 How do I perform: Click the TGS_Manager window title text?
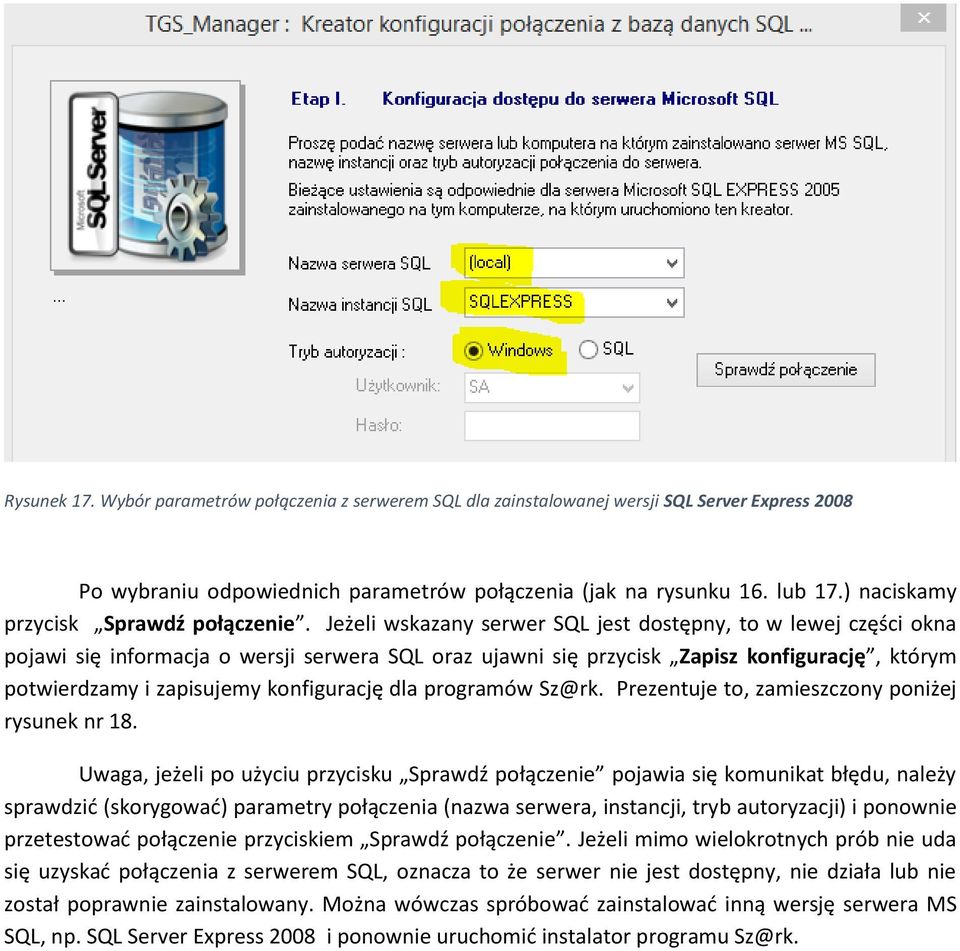click(x=478, y=24)
